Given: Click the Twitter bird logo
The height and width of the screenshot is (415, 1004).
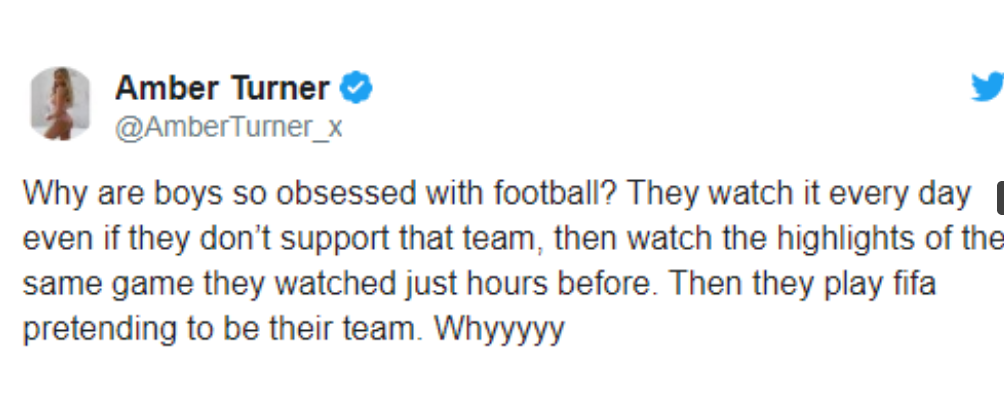Looking at the screenshot, I should pyautogui.click(x=987, y=87).
